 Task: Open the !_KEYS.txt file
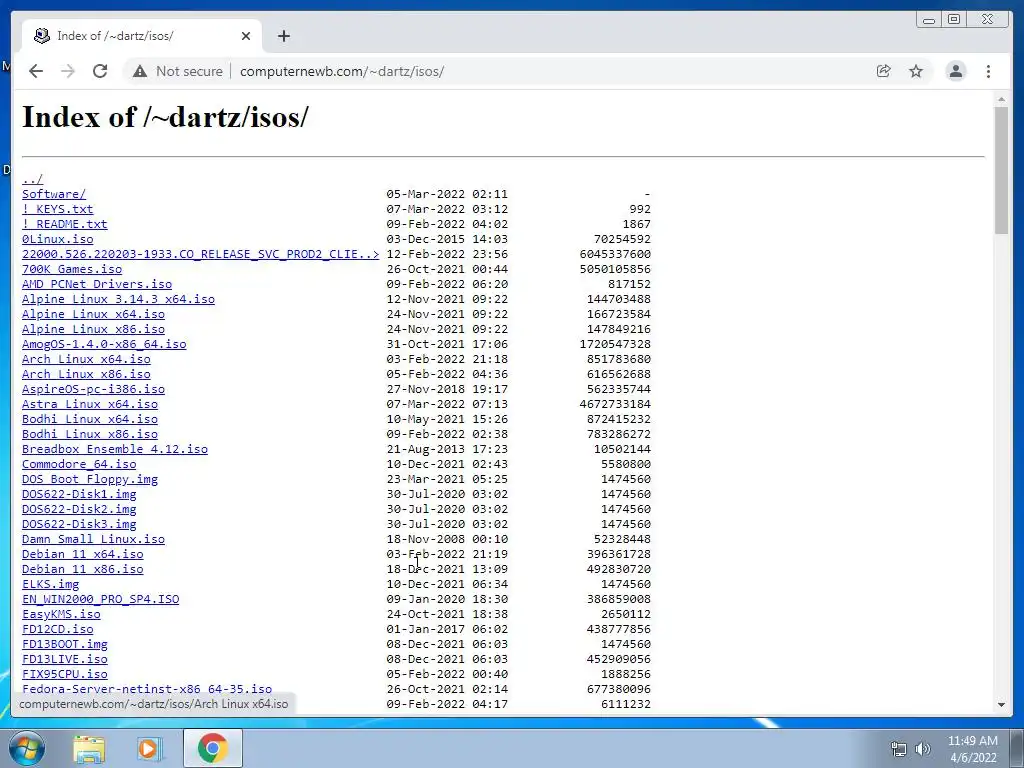[57, 209]
